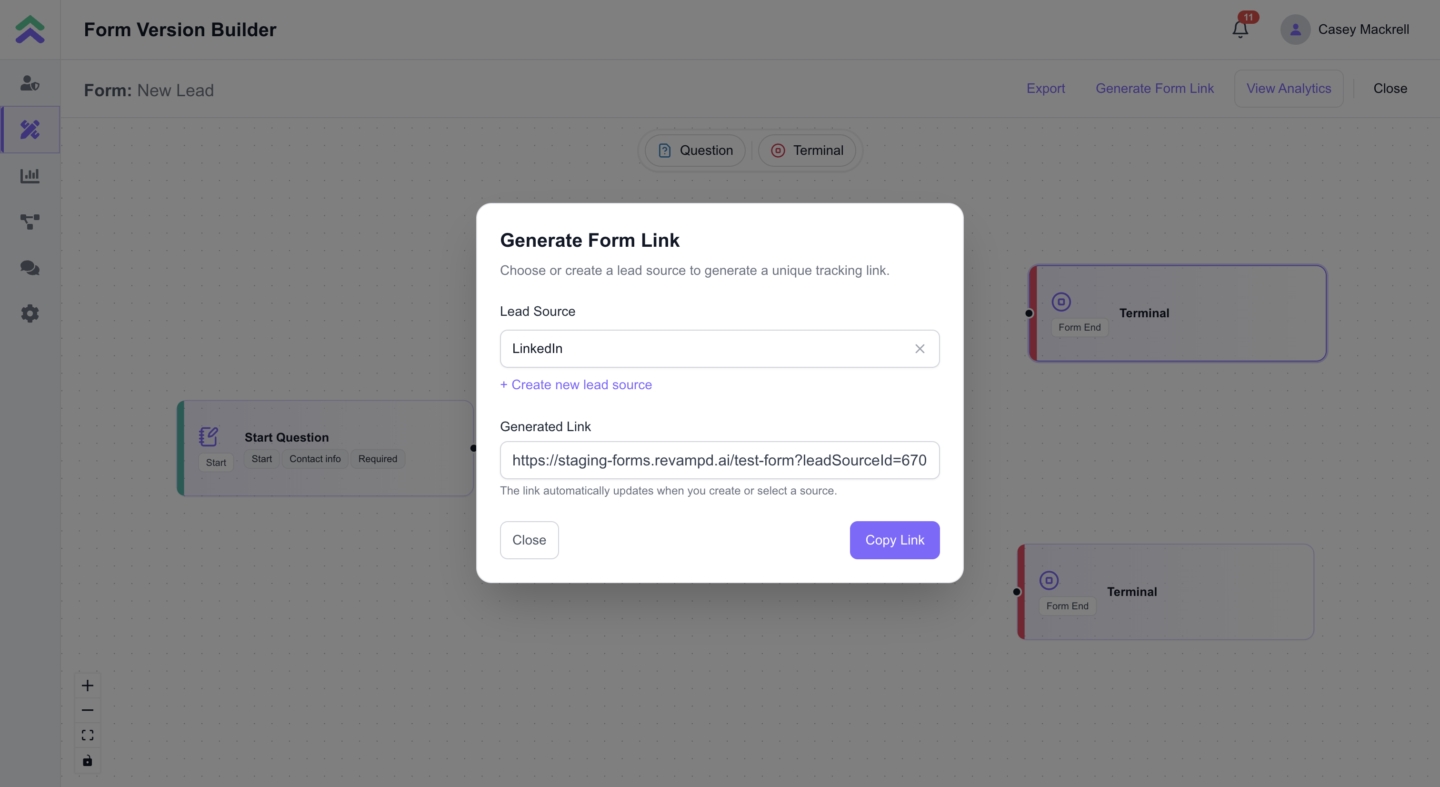Viewport: 1440px width, 787px height.
Task: Open the form builder sidebar icon
Action: (x=30, y=129)
